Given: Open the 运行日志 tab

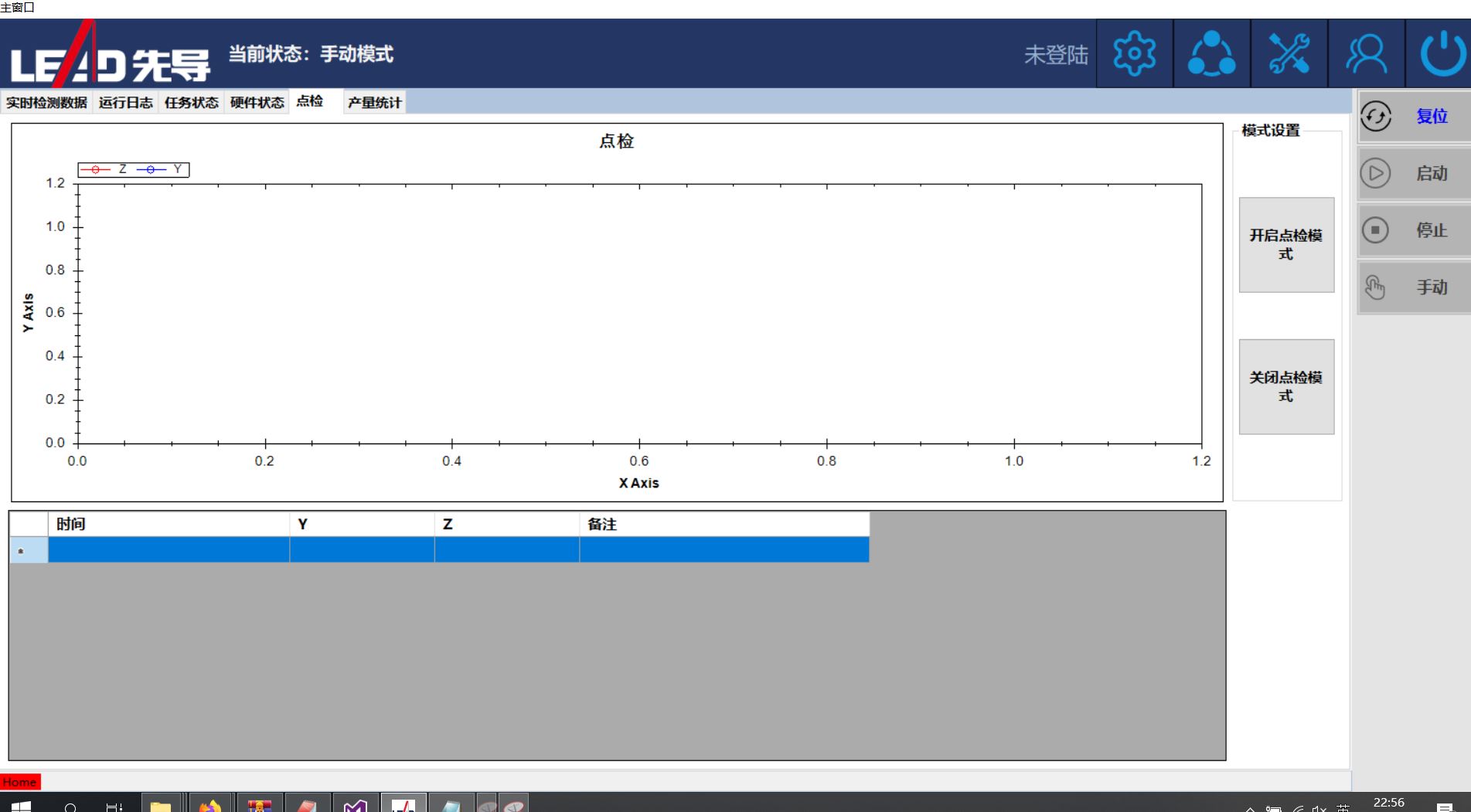Looking at the screenshot, I should tap(125, 103).
